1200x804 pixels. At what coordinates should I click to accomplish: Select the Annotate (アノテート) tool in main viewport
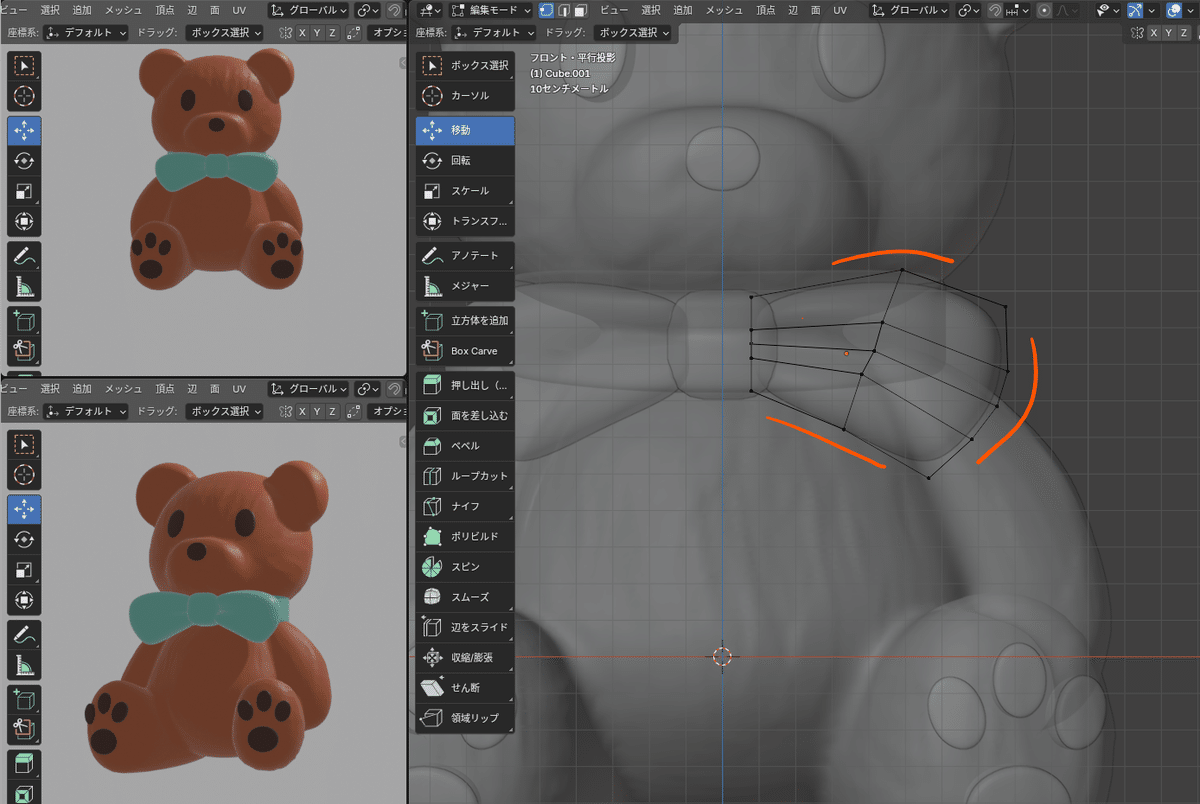click(x=465, y=255)
